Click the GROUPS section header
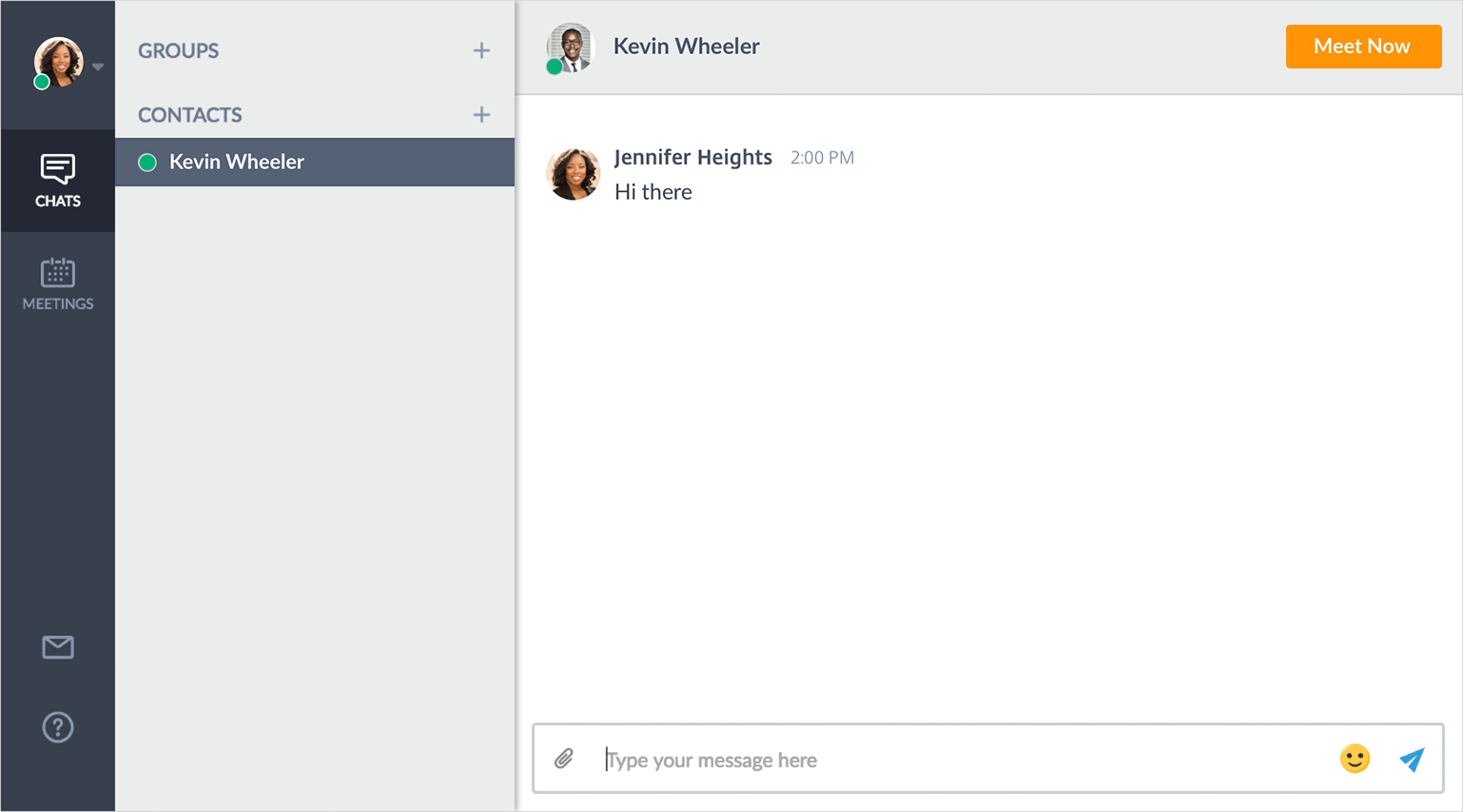 178,51
